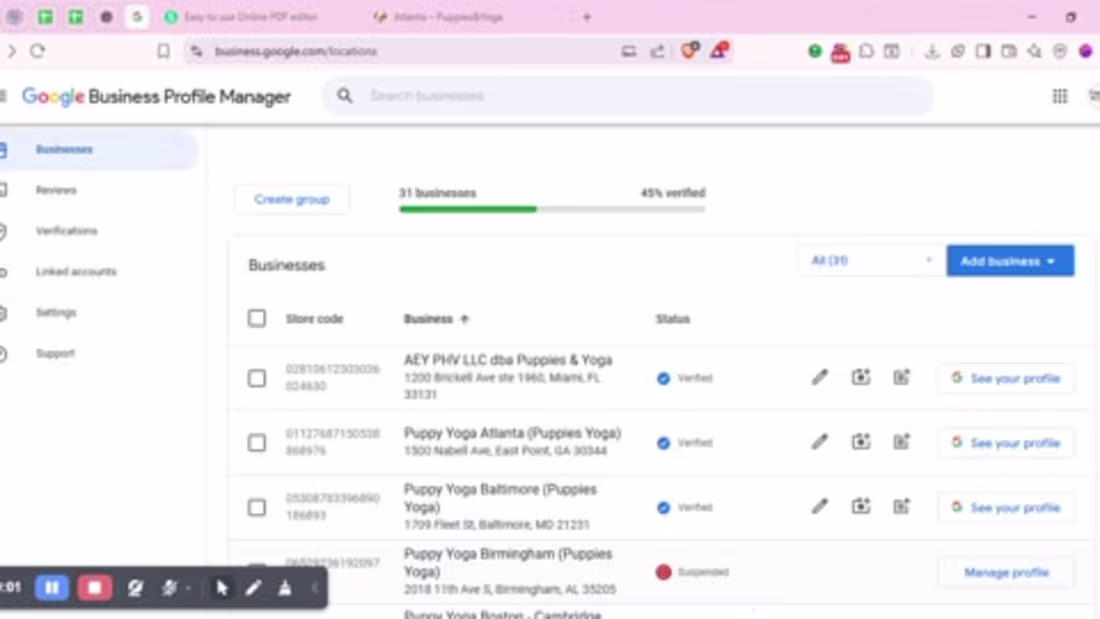The width and height of the screenshot is (1100, 619).
Task: Check the checkbox for AEY PHV LLC row
Action: 257,377
